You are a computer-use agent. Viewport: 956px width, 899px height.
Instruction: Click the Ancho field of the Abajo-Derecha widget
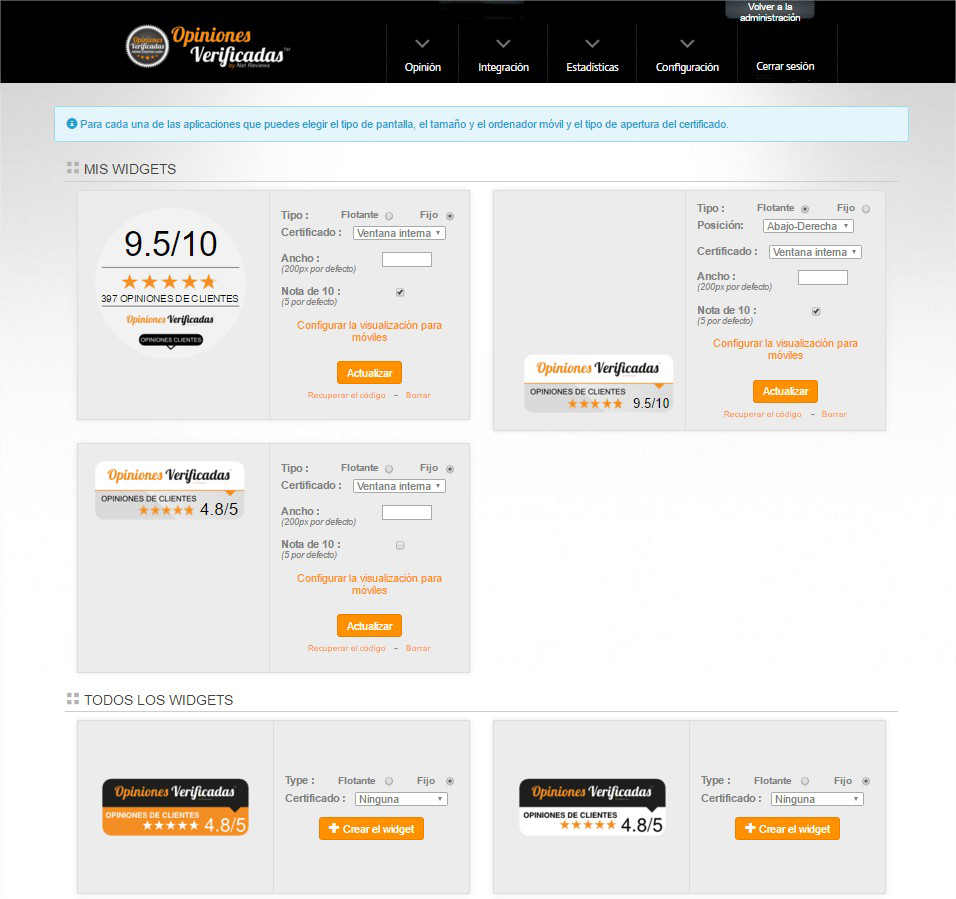(822, 278)
